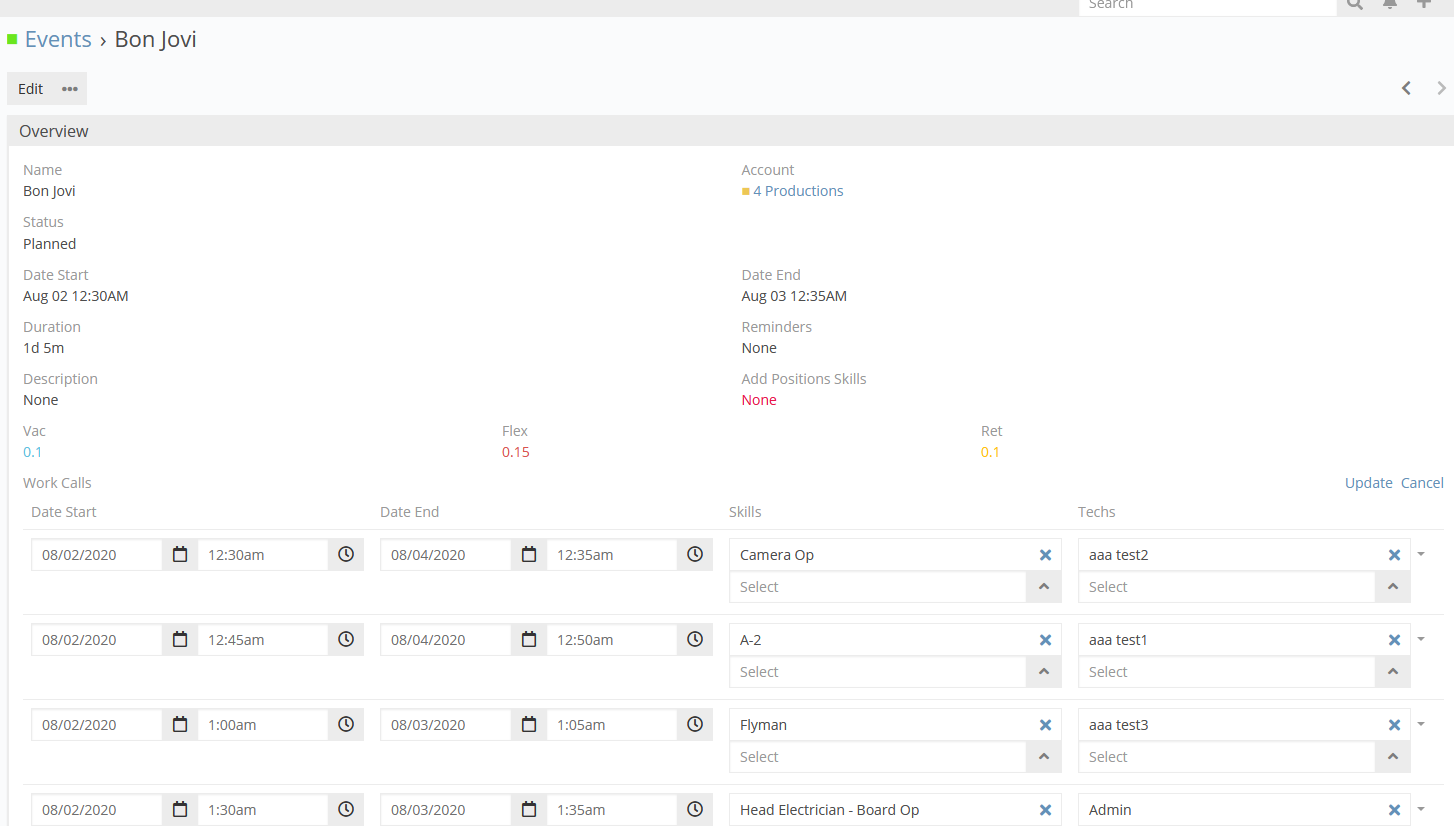Click the Edit button
This screenshot has width=1454, height=826.
pos(31,88)
